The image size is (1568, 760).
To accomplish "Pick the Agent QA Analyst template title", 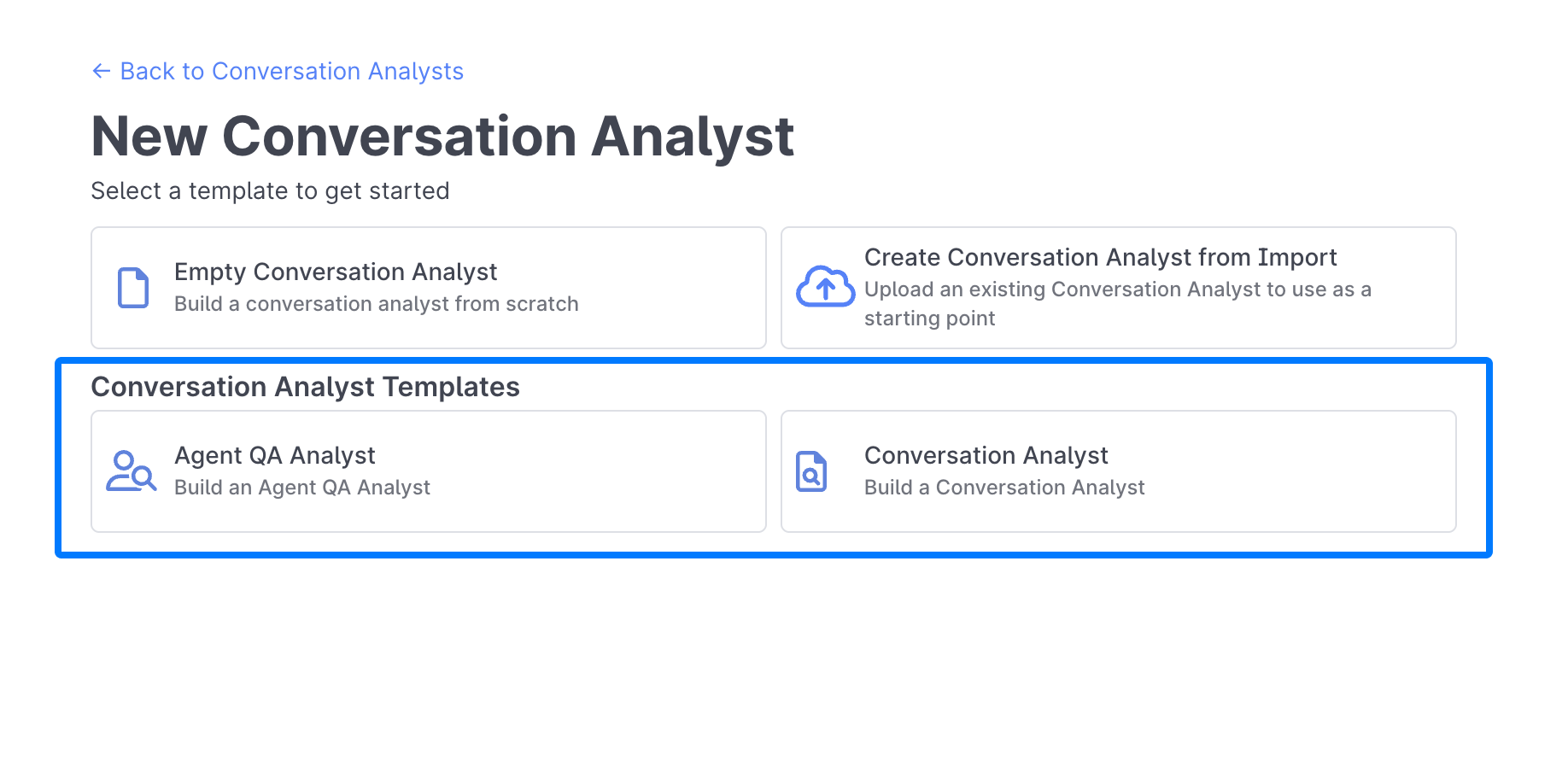I will coord(275,456).
